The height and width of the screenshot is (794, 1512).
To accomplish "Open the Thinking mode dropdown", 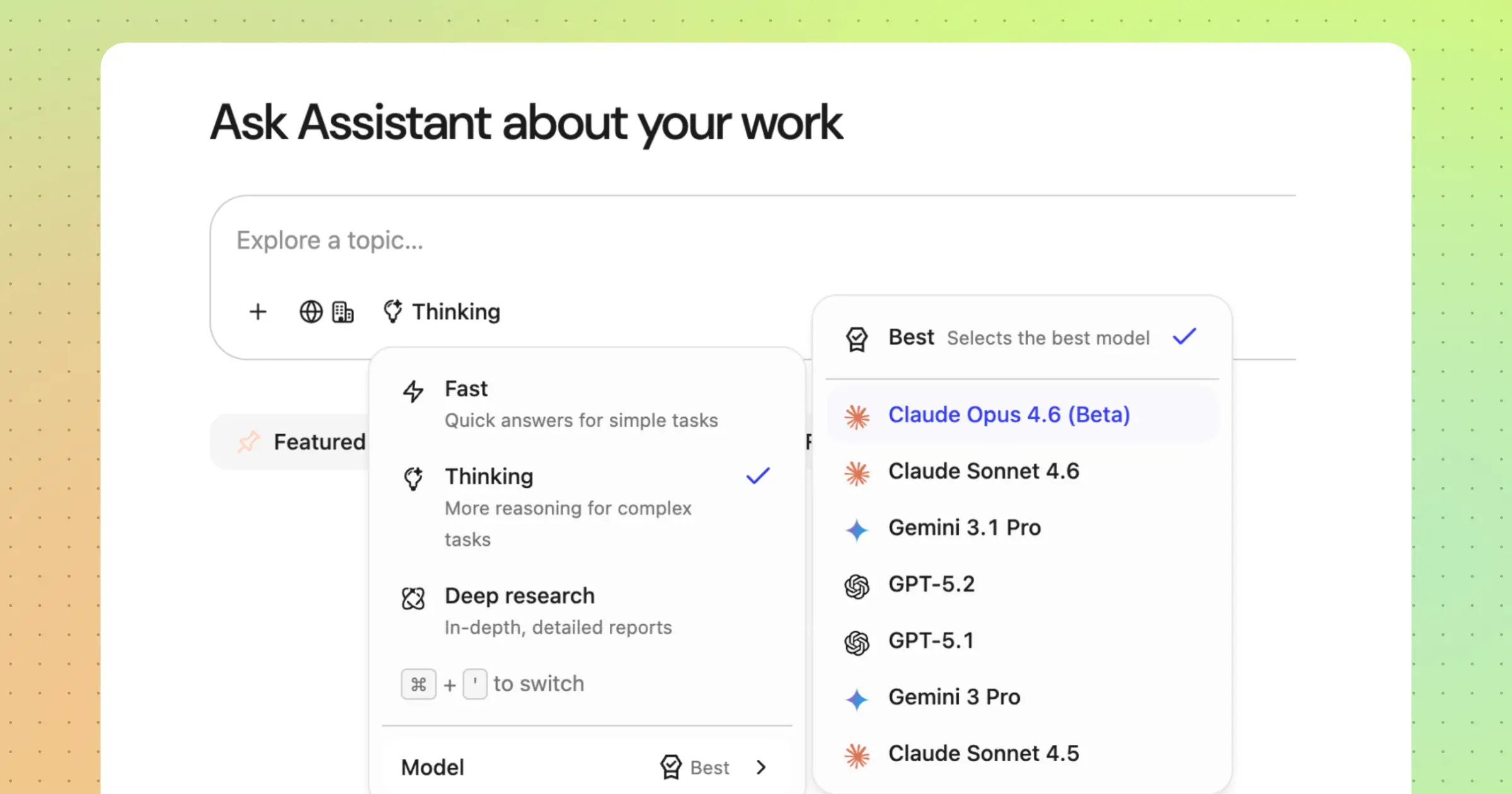I will (443, 312).
